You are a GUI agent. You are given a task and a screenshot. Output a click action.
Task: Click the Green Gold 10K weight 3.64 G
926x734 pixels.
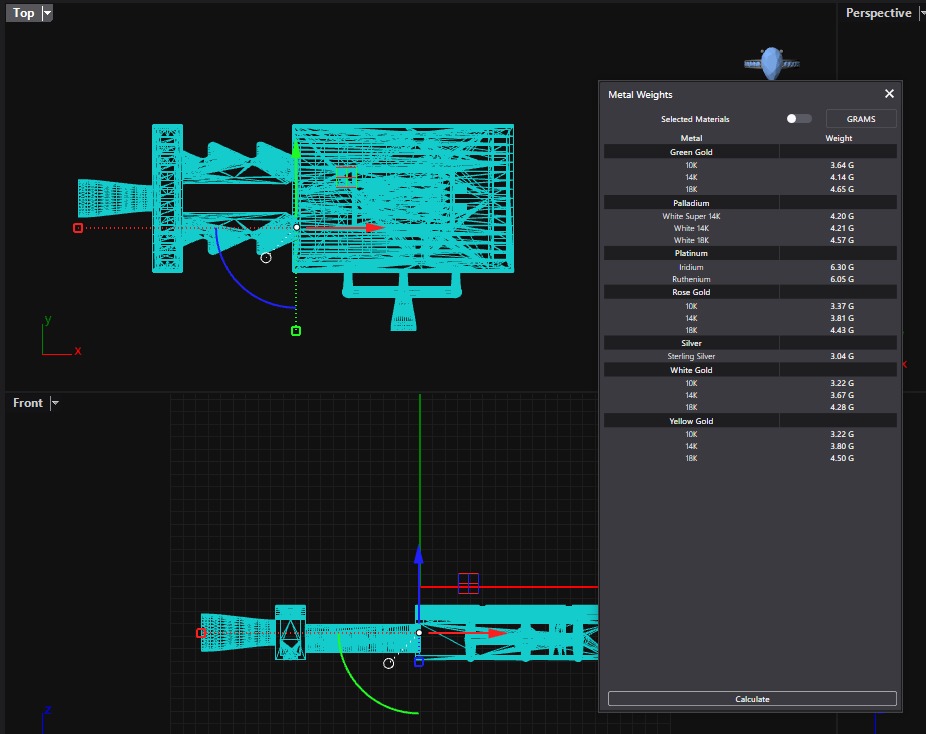pos(842,165)
